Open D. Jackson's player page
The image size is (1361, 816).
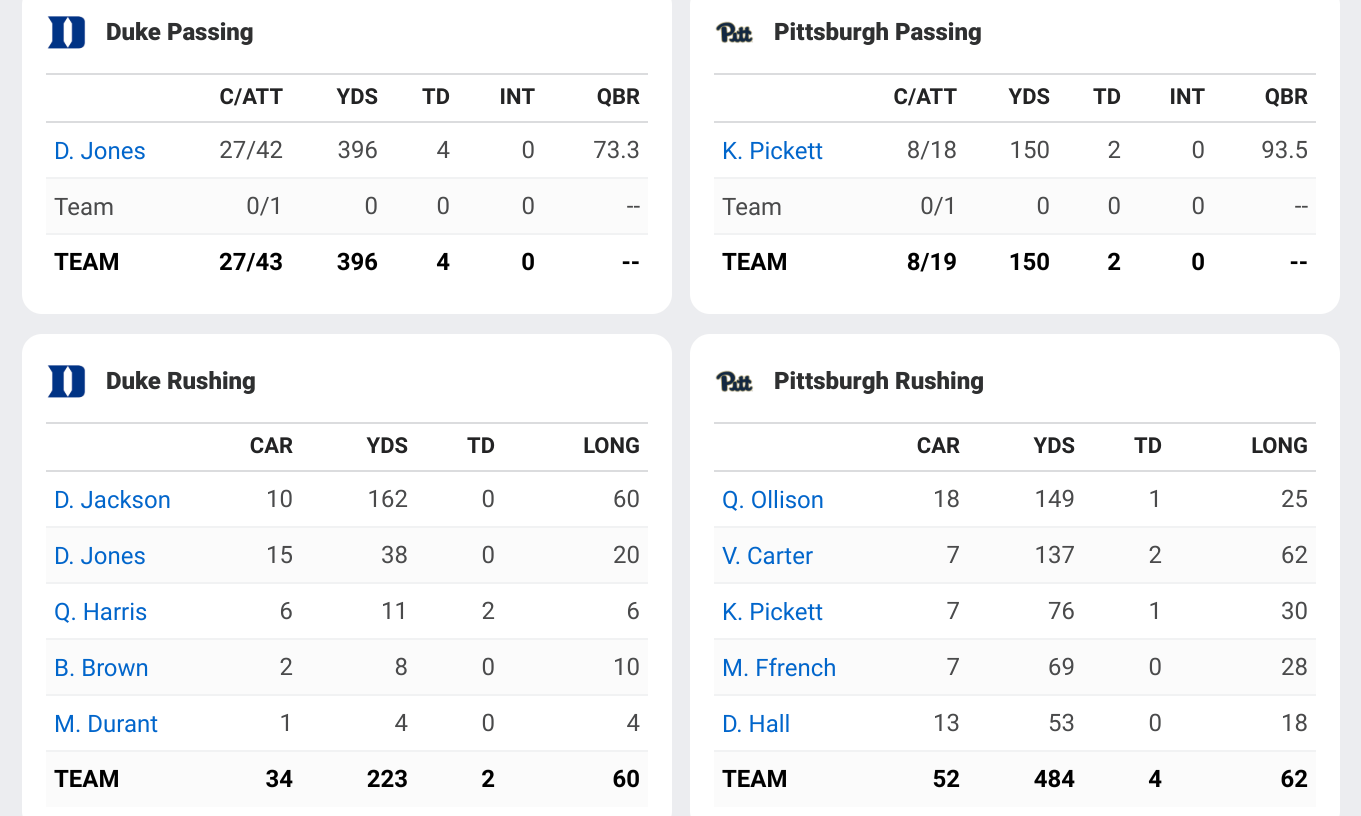112,500
